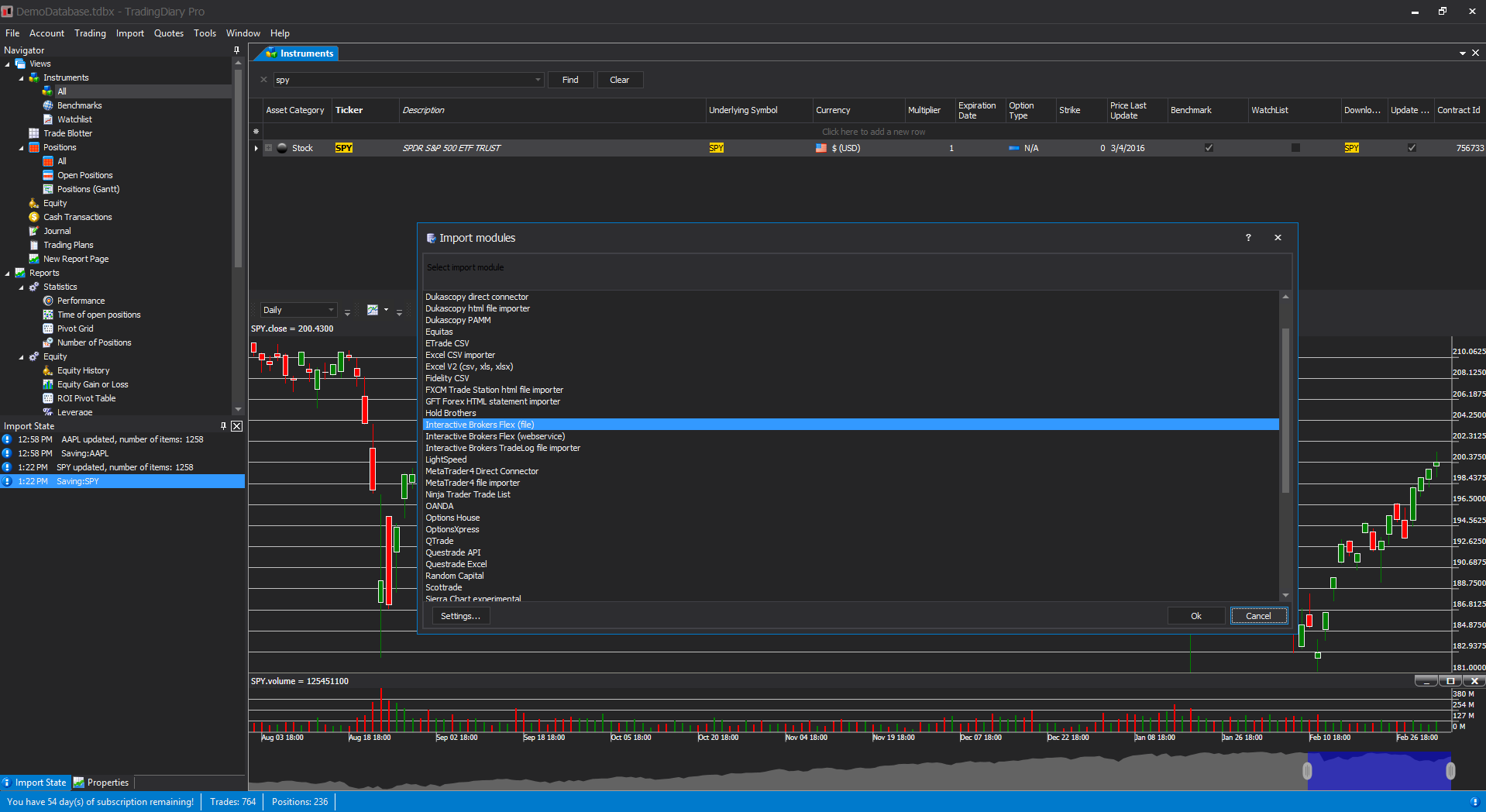1486x812 pixels.
Task: Click the Equity History money bag icon
Action: point(48,370)
